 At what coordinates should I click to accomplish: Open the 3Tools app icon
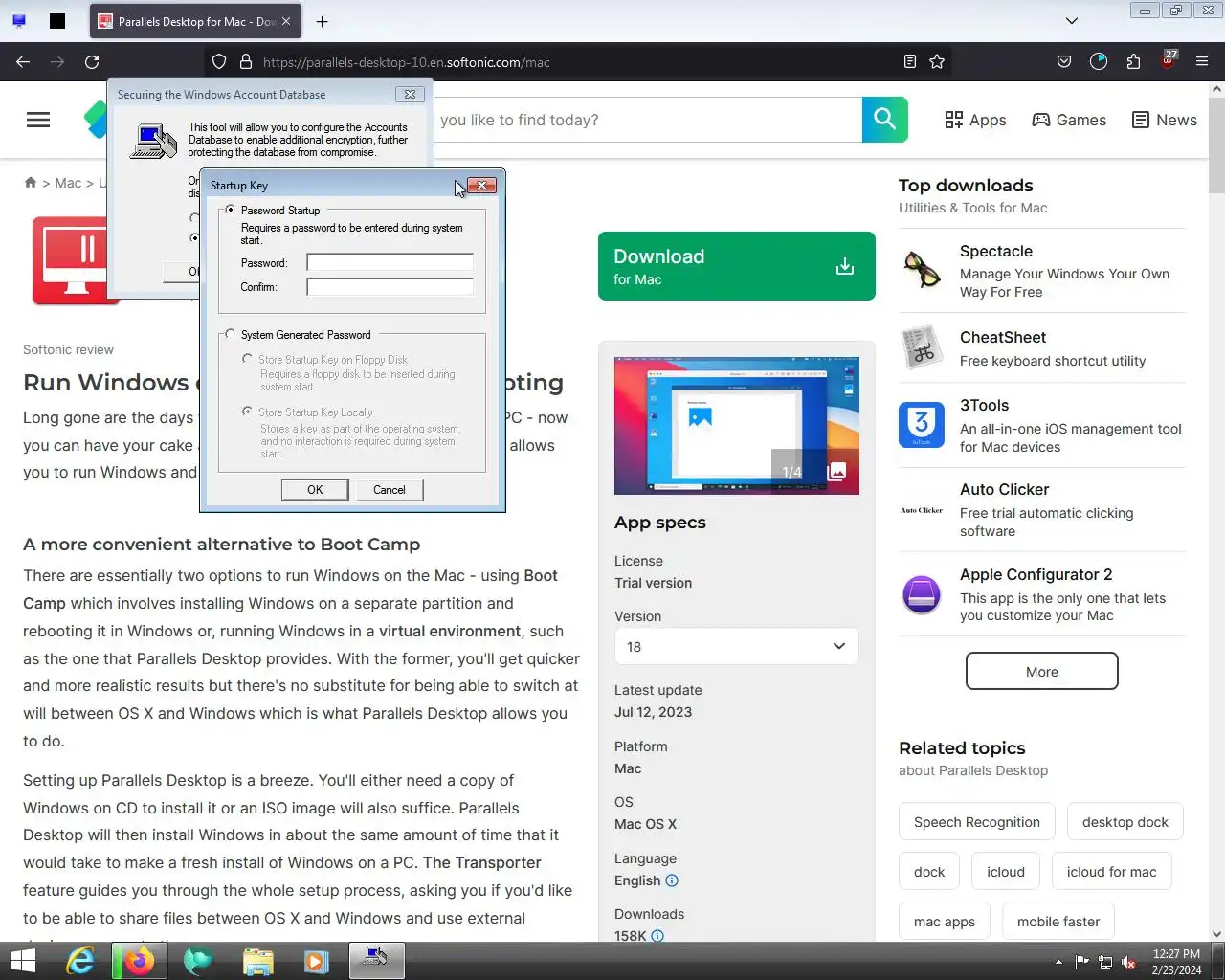[922, 425]
